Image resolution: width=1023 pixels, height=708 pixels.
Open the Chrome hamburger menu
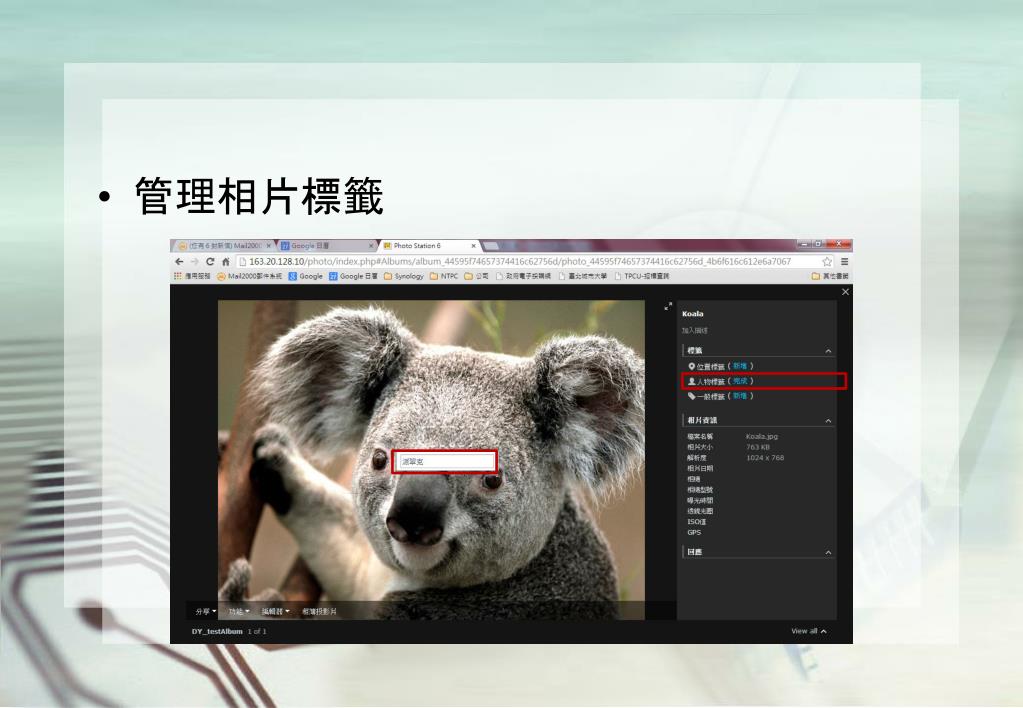coord(844,262)
